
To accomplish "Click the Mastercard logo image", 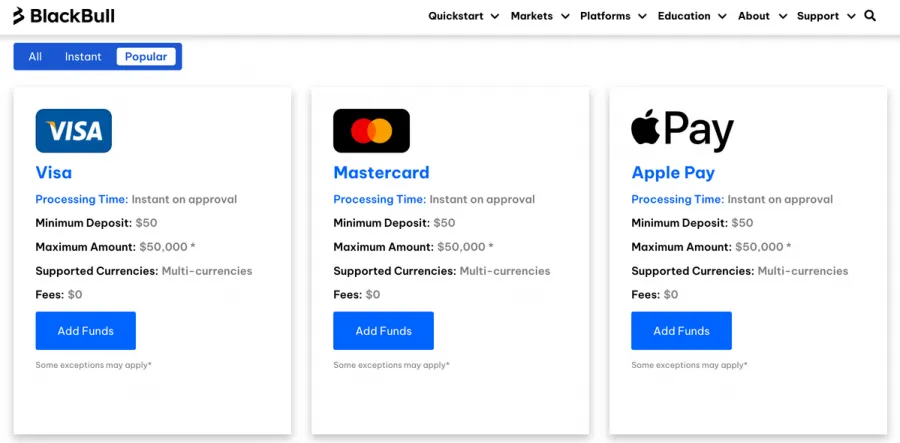I will pos(371,131).
